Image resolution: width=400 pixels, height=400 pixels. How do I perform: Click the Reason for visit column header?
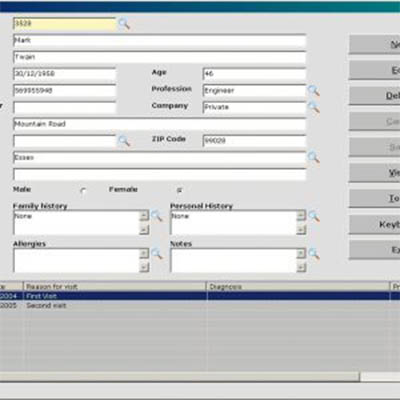pos(115,287)
